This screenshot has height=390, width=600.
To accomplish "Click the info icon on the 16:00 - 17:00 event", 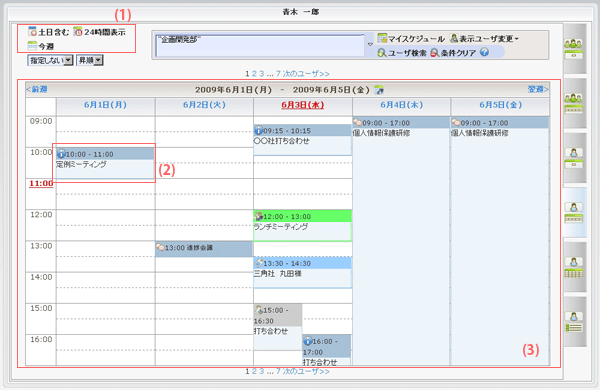I will [308, 341].
